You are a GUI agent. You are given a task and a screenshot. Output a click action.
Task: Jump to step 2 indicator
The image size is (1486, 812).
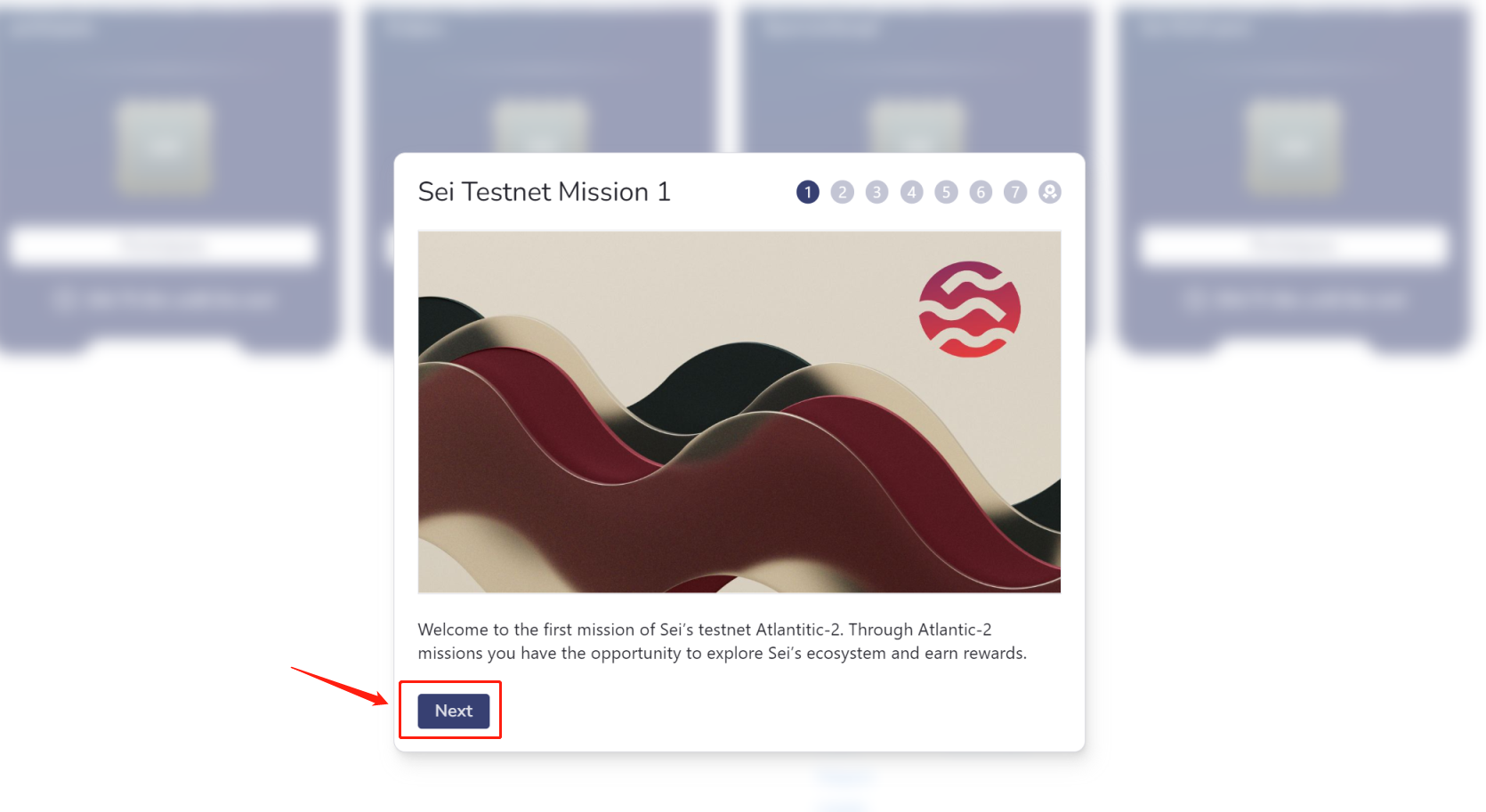click(x=843, y=192)
